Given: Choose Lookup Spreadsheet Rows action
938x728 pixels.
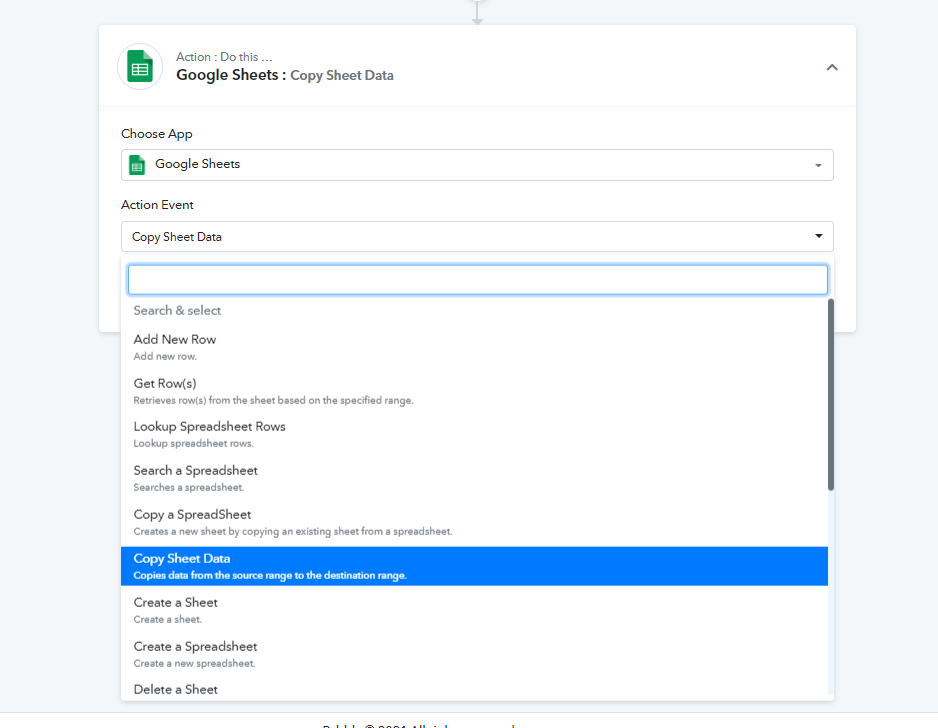Looking at the screenshot, I should [474, 434].
